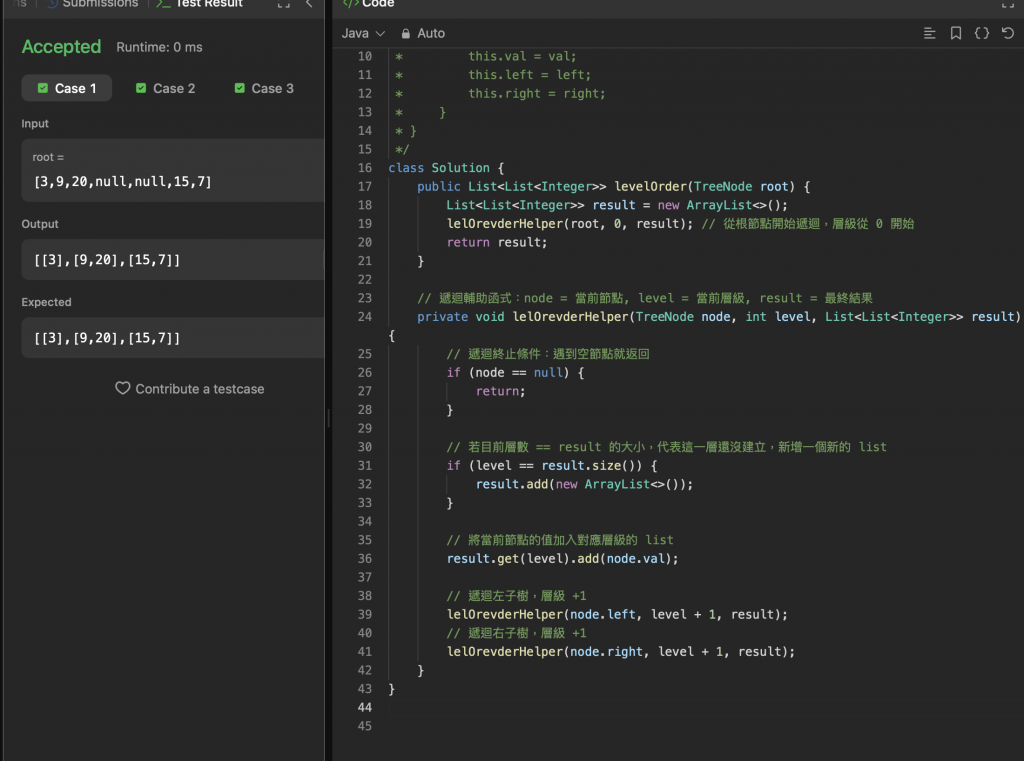Click the root input value field
Image resolution: width=1024 pixels, height=761 pixels.
[173, 170]
